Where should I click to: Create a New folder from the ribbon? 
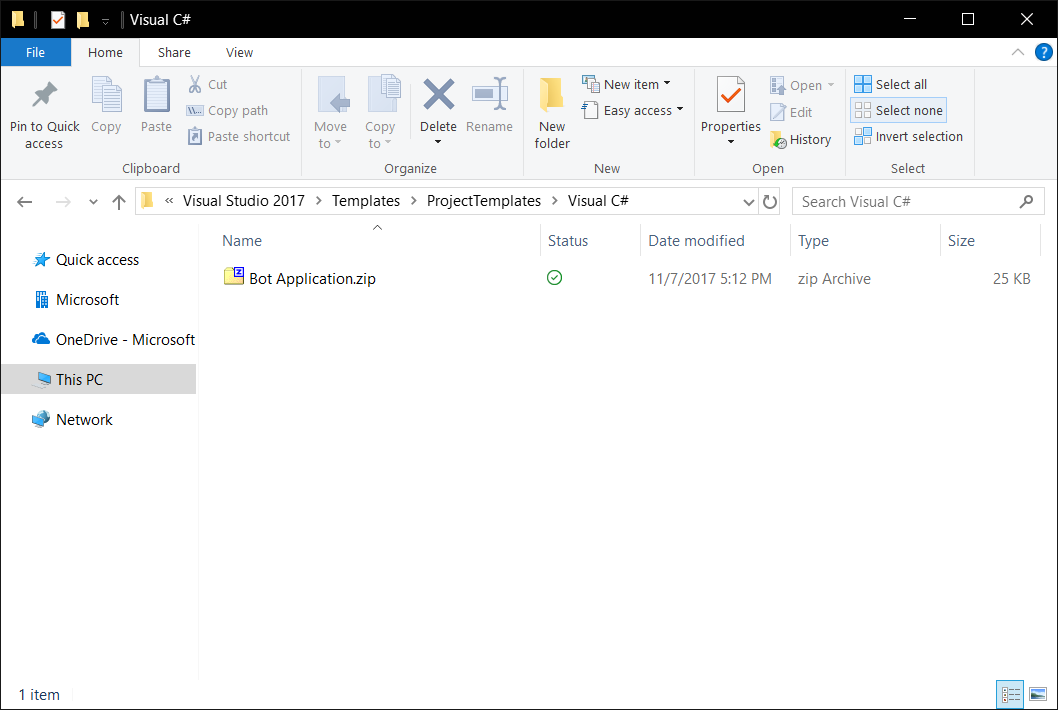(x=552, y=113)
